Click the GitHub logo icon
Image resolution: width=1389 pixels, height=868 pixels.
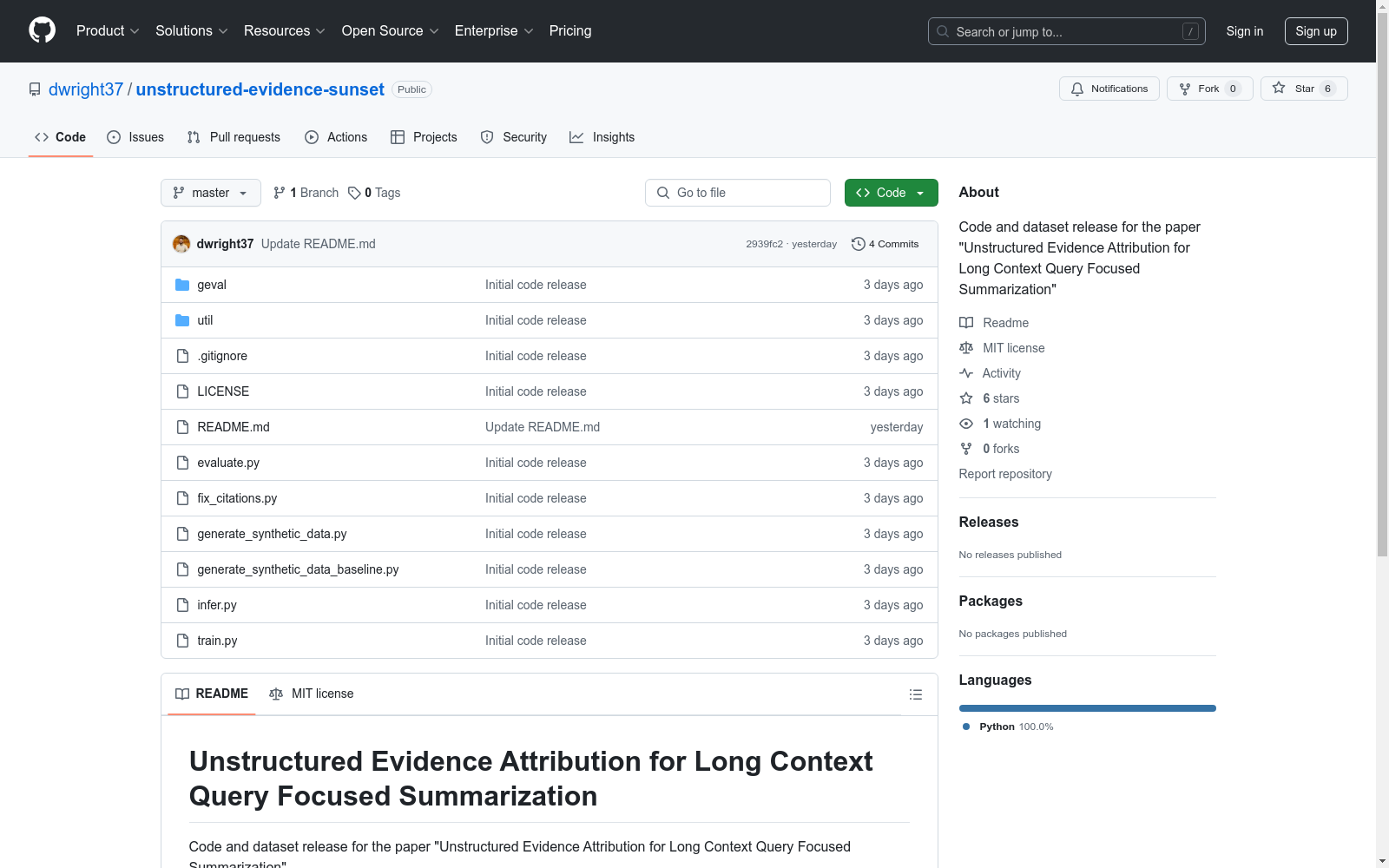coord(42,30)
